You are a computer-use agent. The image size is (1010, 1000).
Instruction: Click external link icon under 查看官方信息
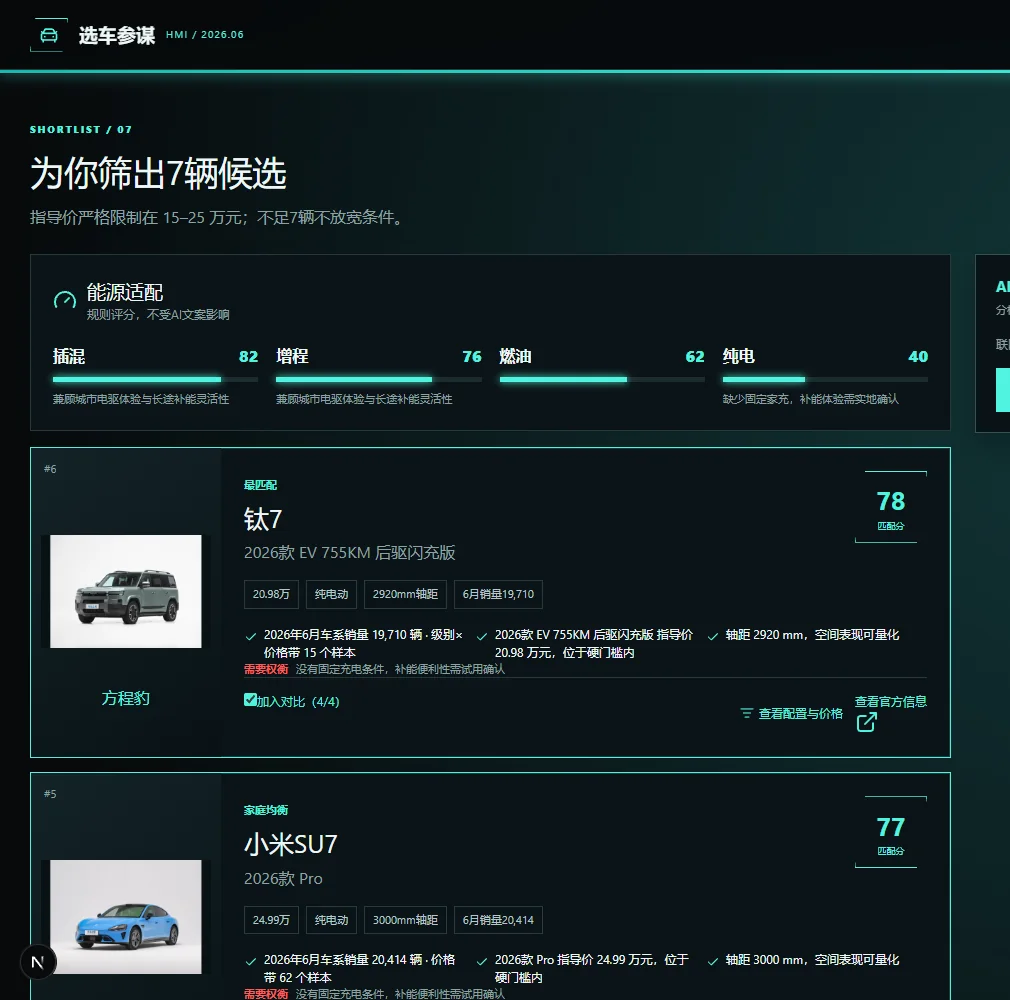coord(866,722)
